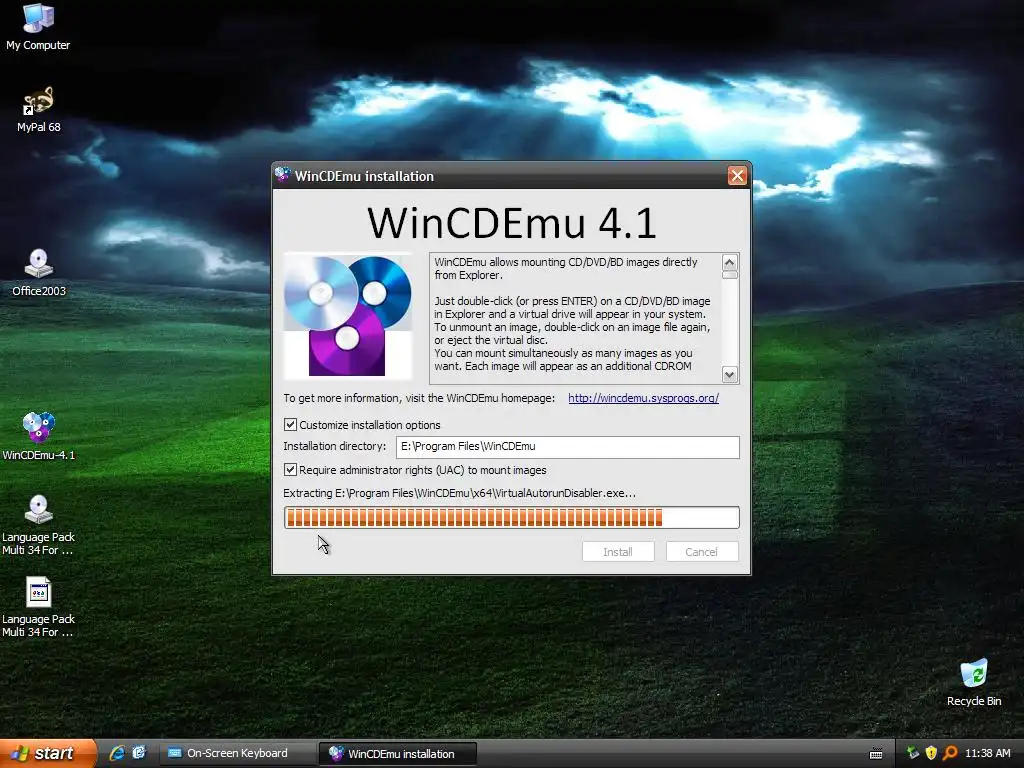Open the wincdemu.sysprogs.org homepage link
Viewport: 1024px width, 768px height.
click(643, 398)
